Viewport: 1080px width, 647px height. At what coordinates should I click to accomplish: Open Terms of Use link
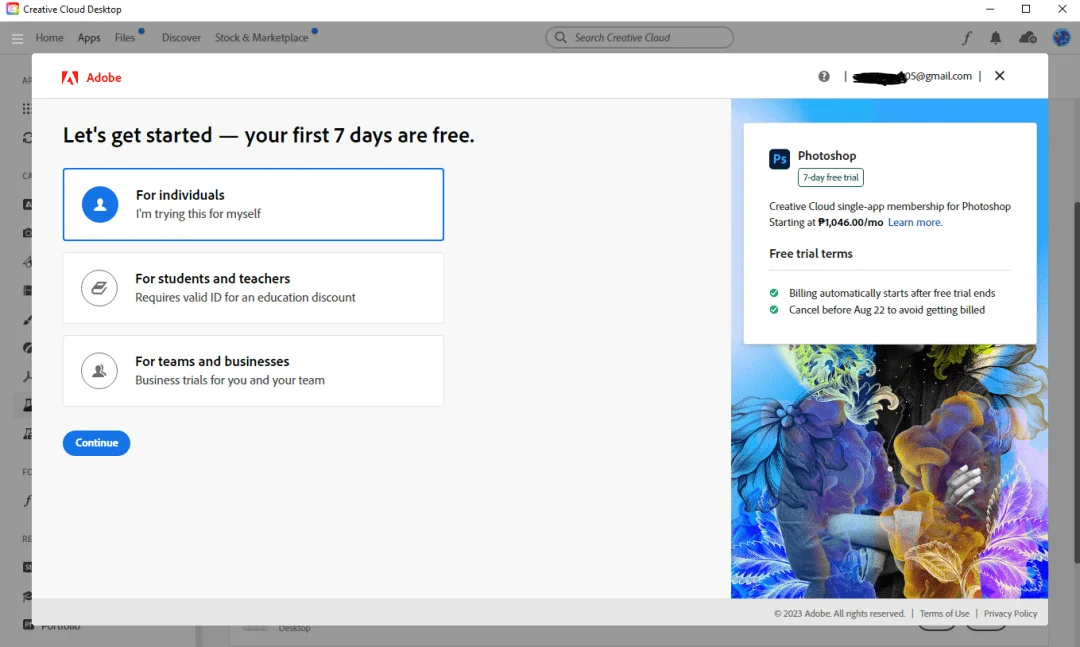point(944,614)
